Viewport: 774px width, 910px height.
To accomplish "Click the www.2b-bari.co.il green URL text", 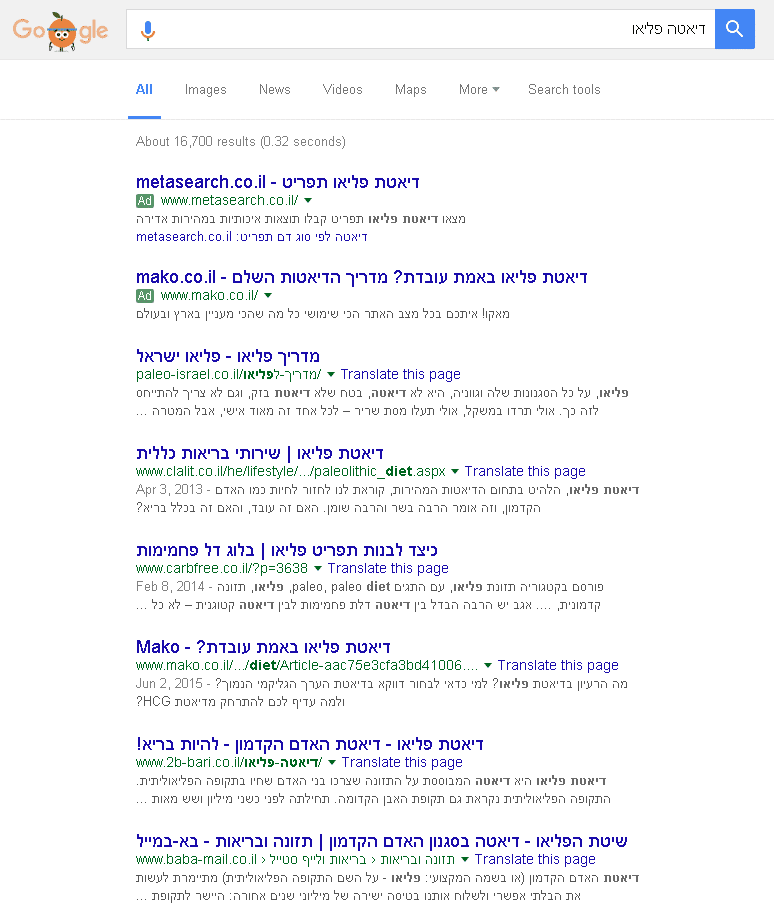I will point(229,762).
